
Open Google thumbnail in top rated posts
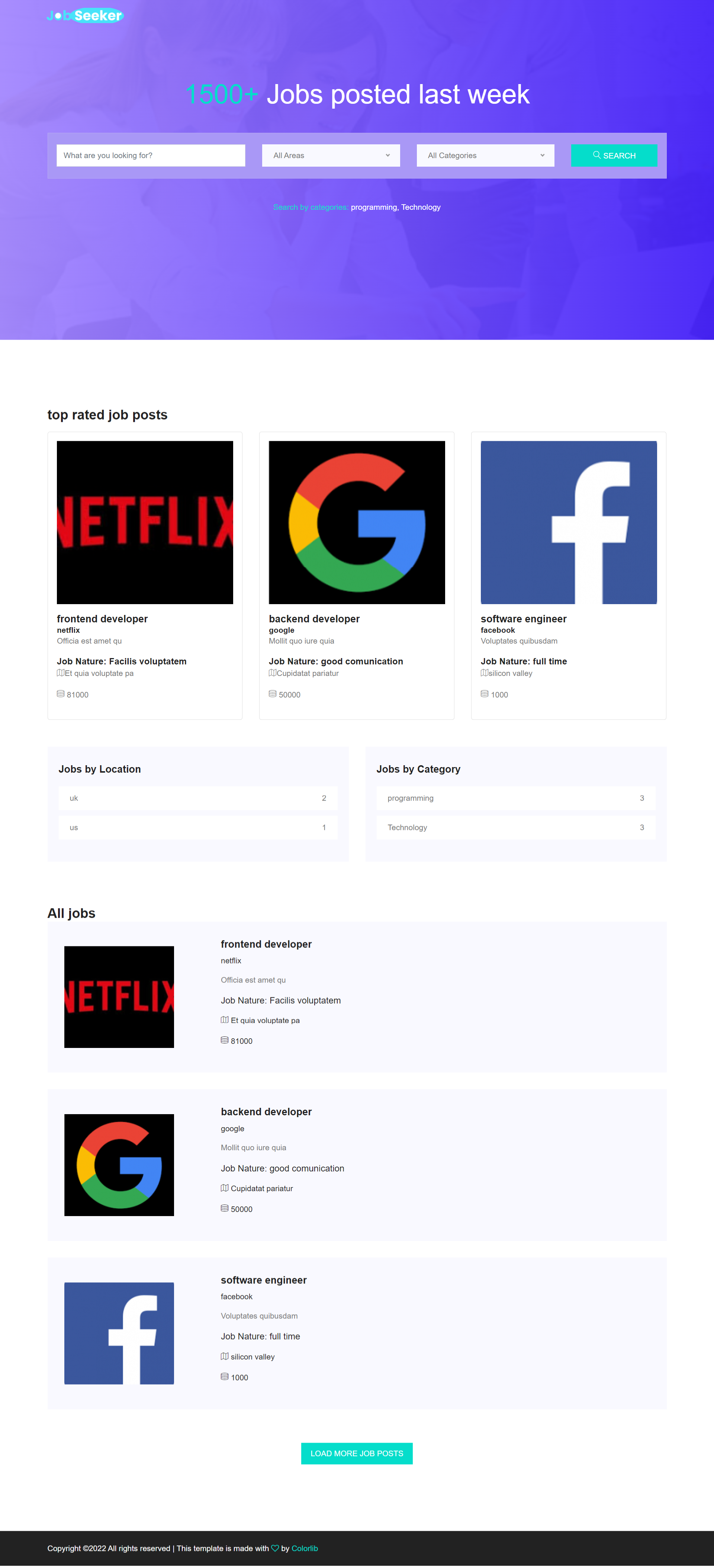point(357,522)
